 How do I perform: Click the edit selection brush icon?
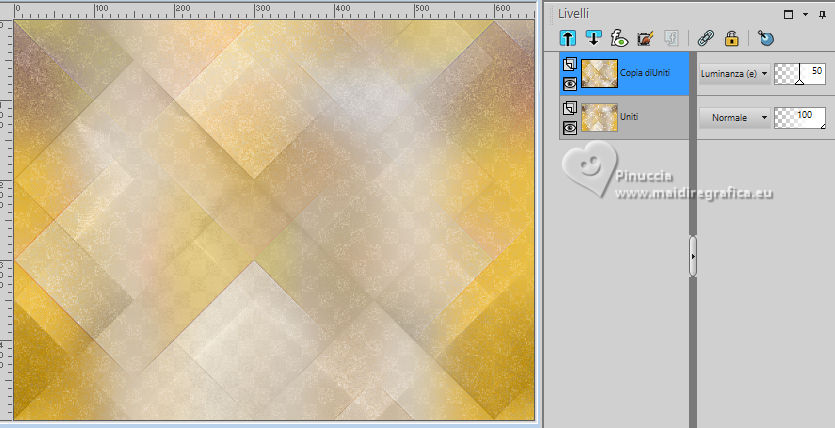coord(645,38)
